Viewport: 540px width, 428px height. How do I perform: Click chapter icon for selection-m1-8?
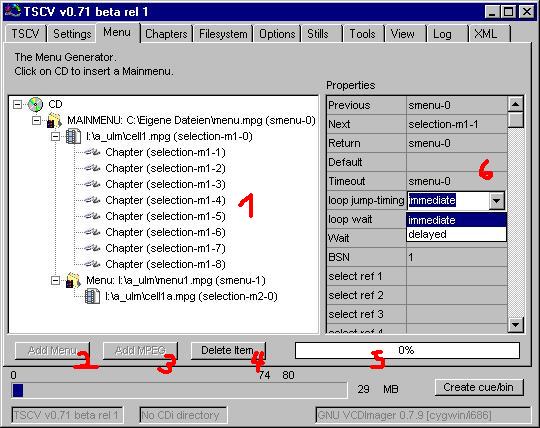(92, 264)
